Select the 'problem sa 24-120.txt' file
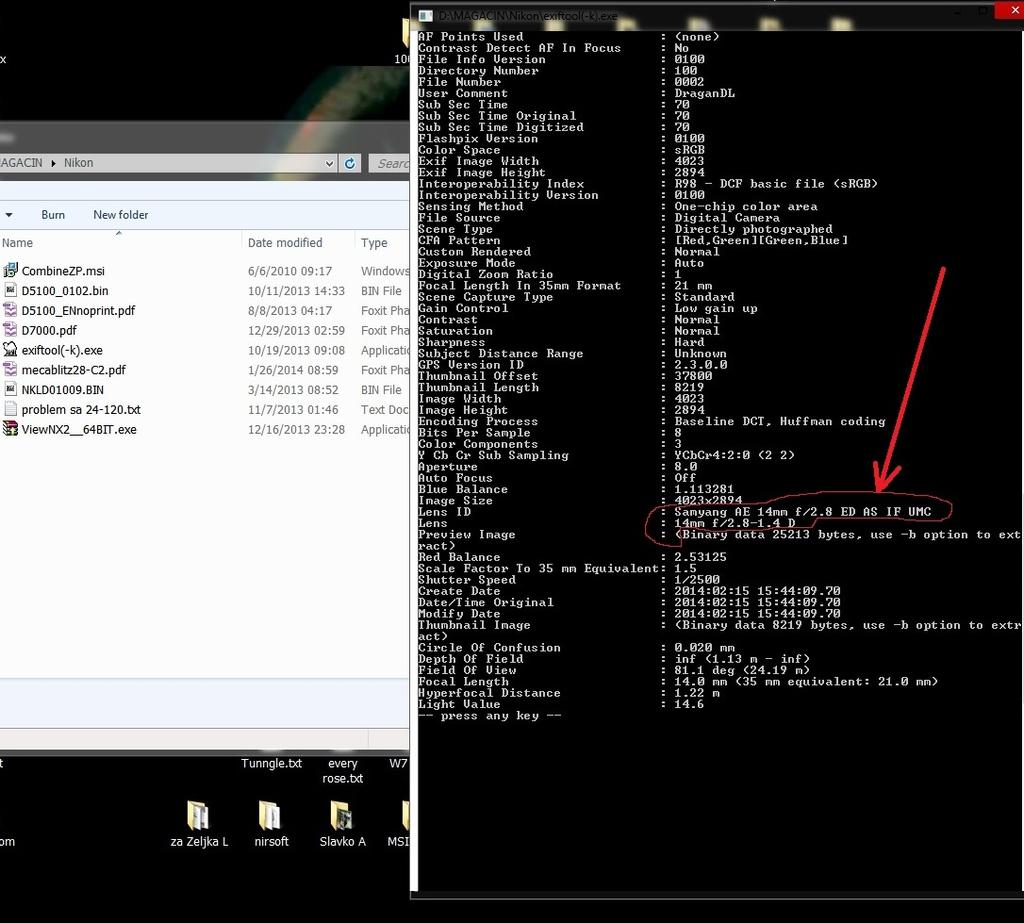 point(80,410)
